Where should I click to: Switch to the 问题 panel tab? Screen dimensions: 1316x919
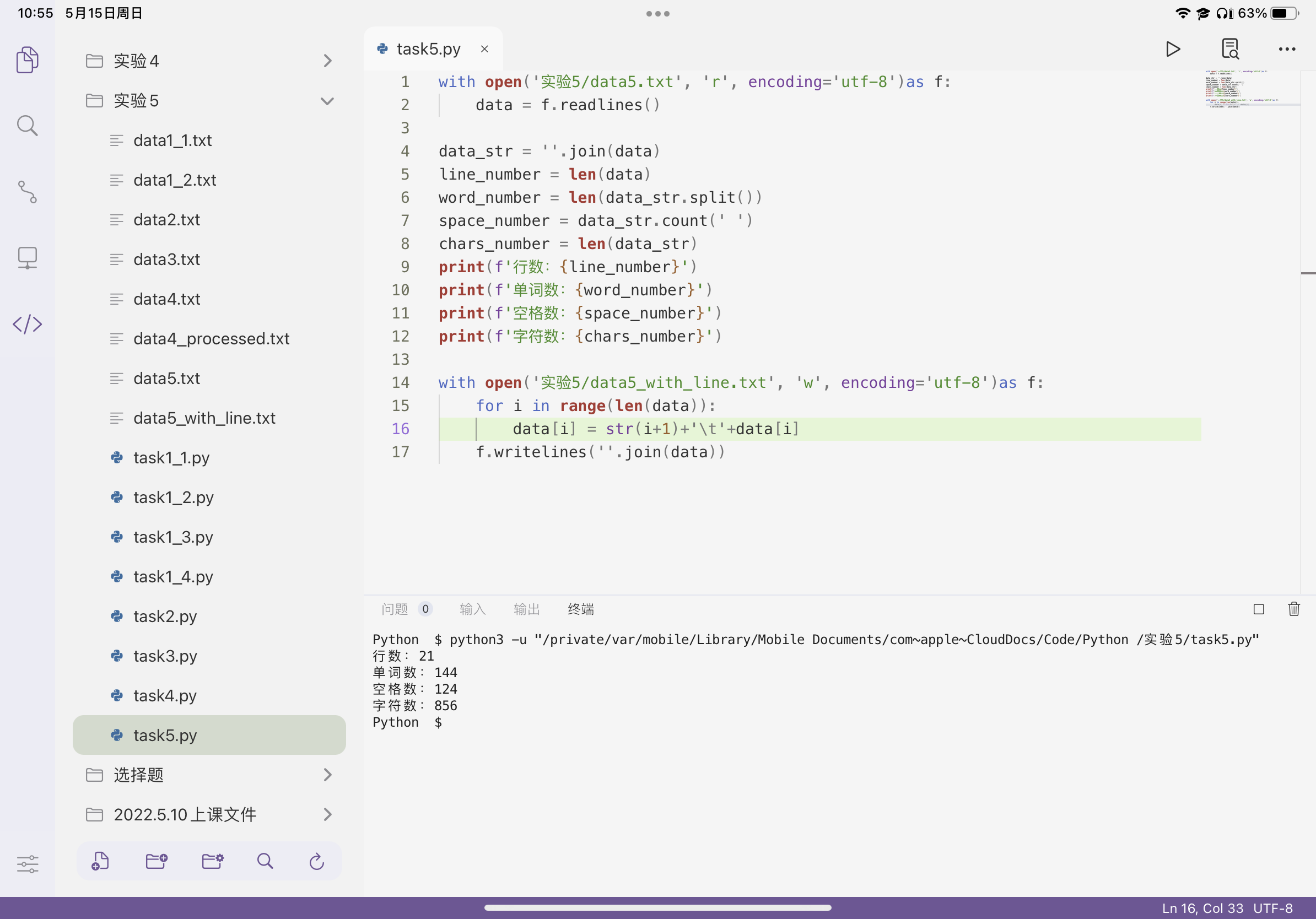395,609
